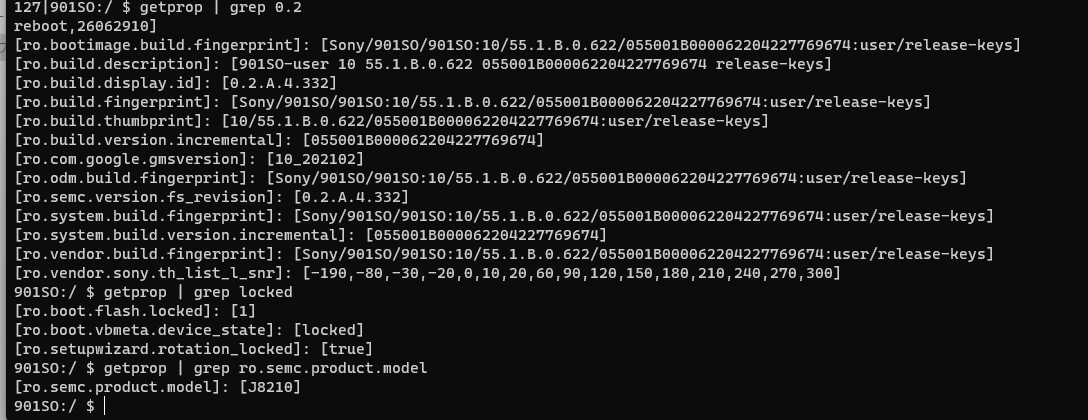Click the ro.vendor.build.fingerprint property line

pyautogui.click(x=504, y=254)
